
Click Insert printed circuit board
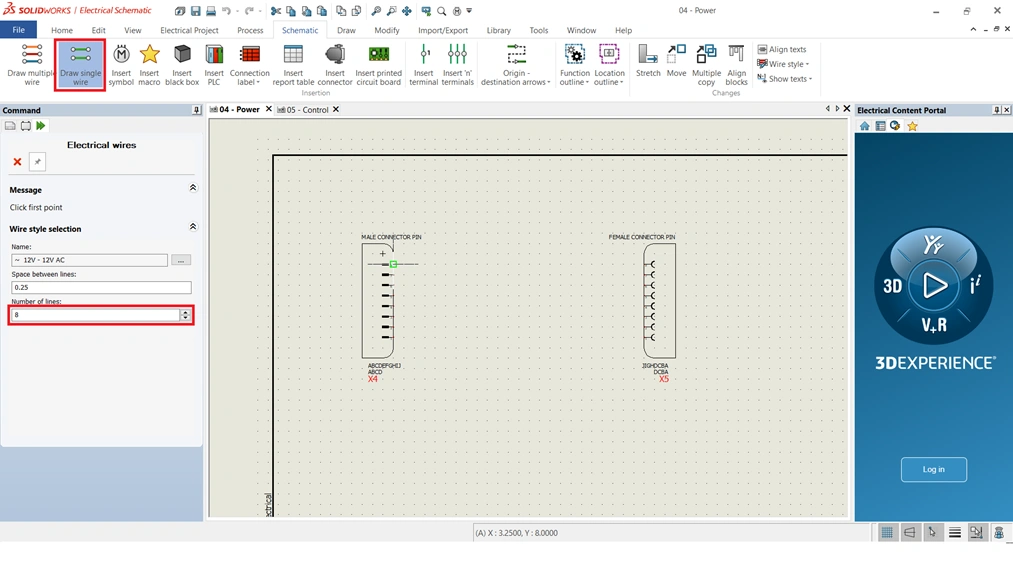tap(379, 65)
